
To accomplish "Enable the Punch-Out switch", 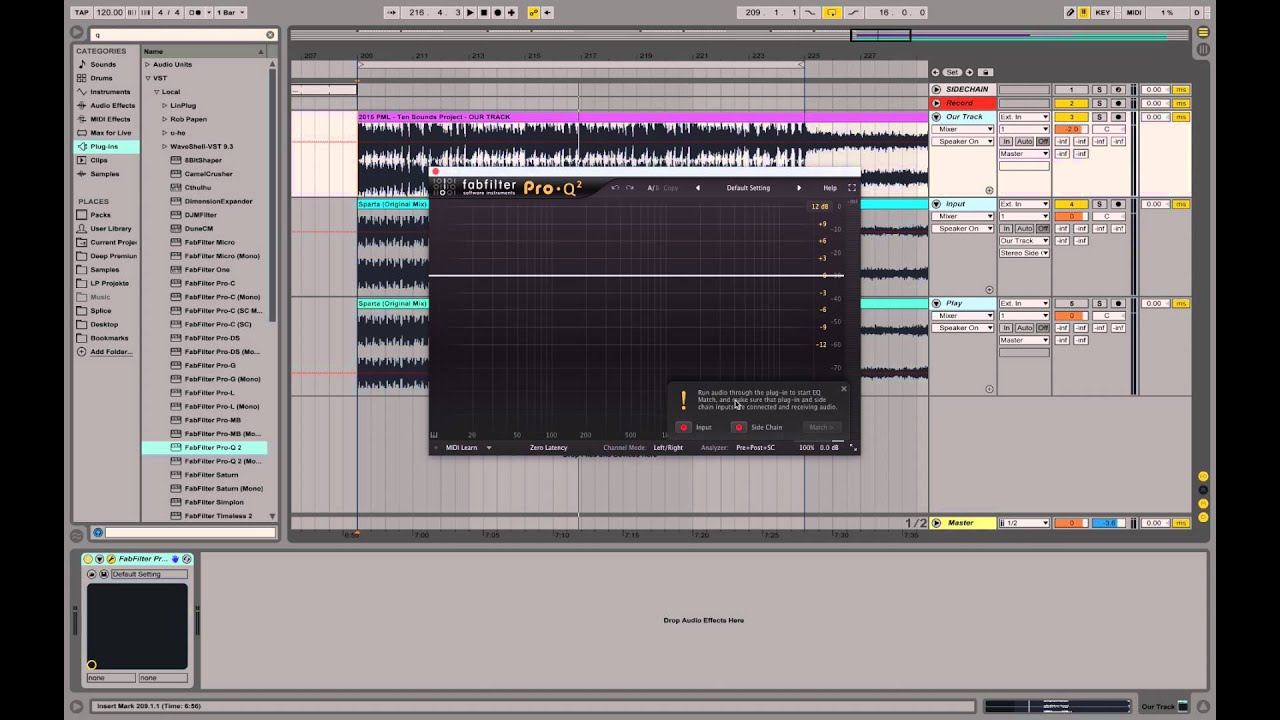I will (x=853, y=12).
